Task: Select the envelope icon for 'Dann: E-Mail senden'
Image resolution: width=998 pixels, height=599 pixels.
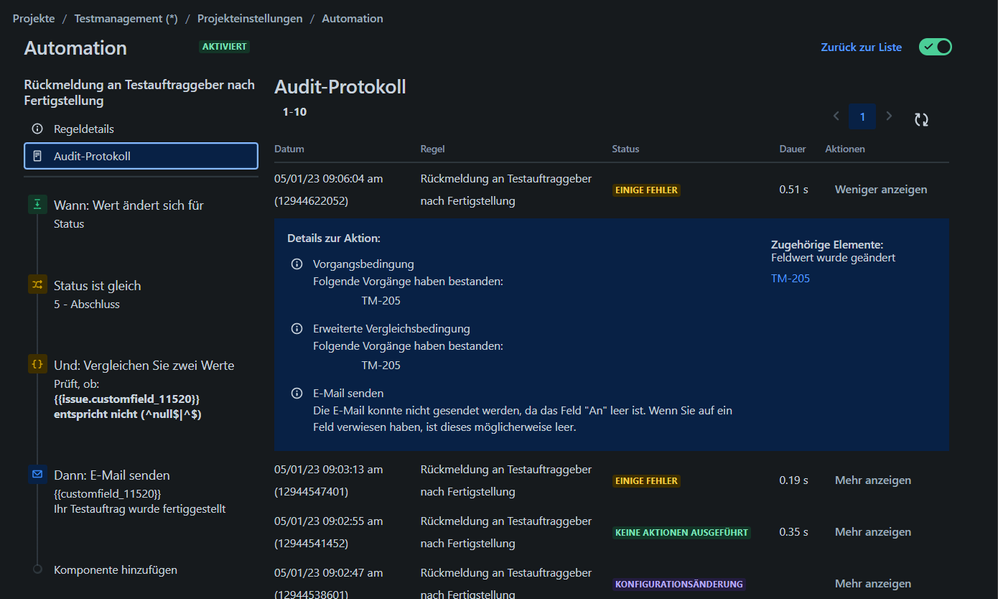Action: coord(36,475)
